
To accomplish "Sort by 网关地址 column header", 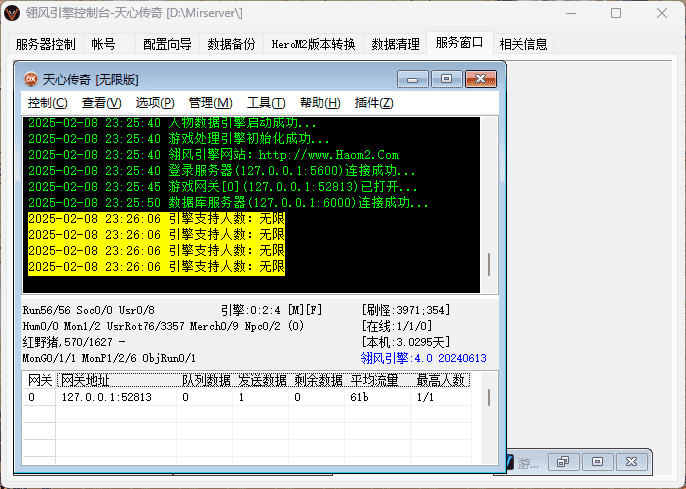I will (118, 381).
